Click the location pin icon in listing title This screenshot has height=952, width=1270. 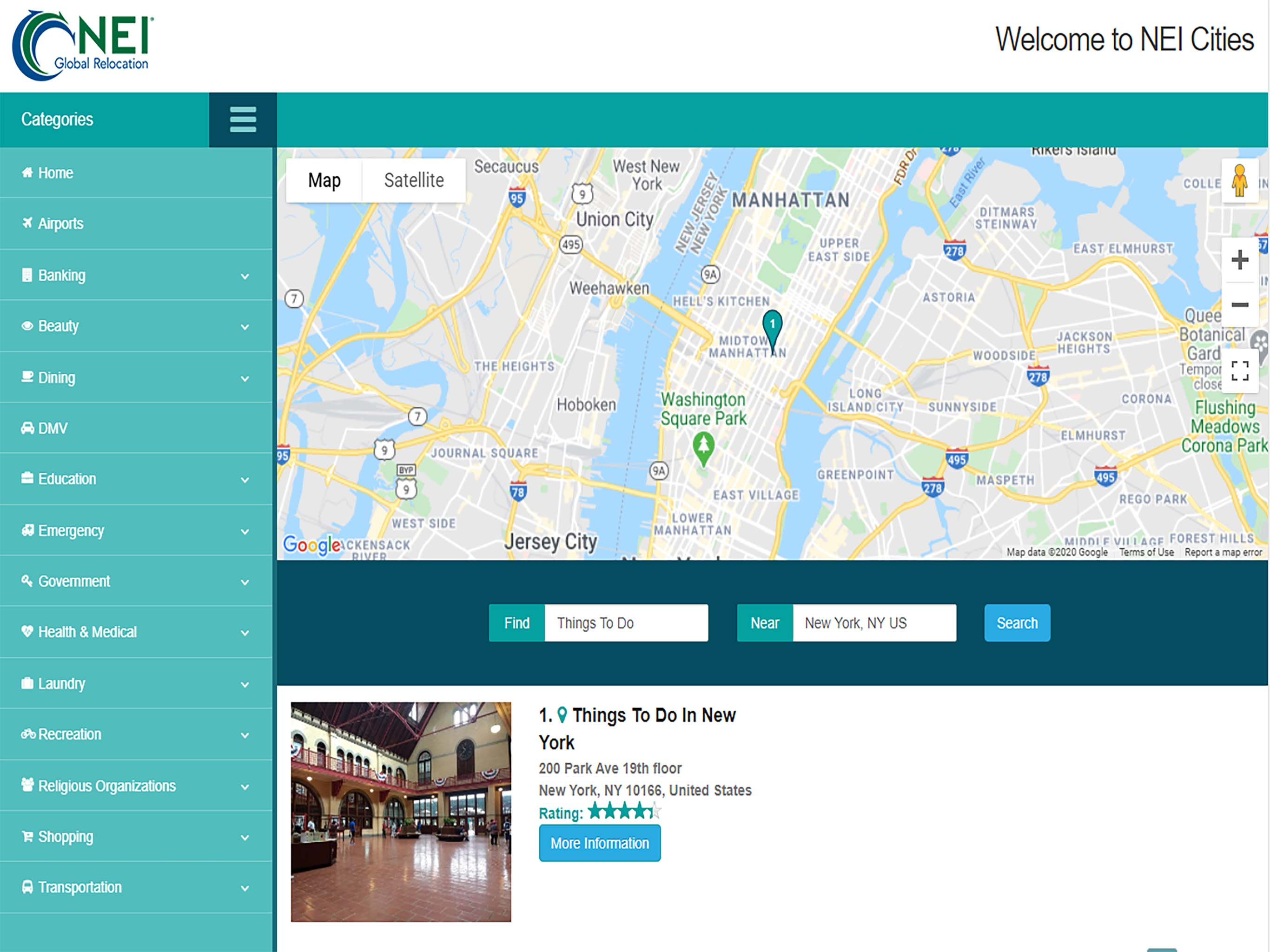click(562, 715)
